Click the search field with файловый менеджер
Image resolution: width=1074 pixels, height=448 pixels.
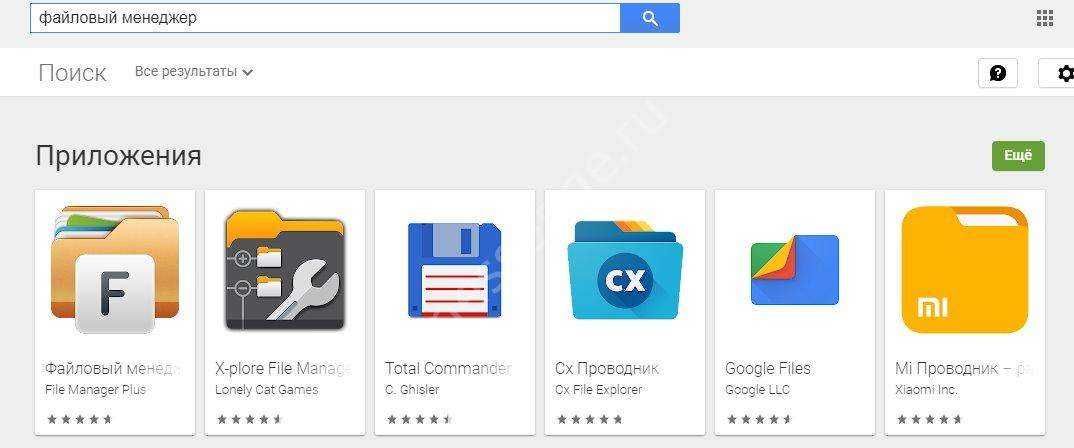coord(325,18)
